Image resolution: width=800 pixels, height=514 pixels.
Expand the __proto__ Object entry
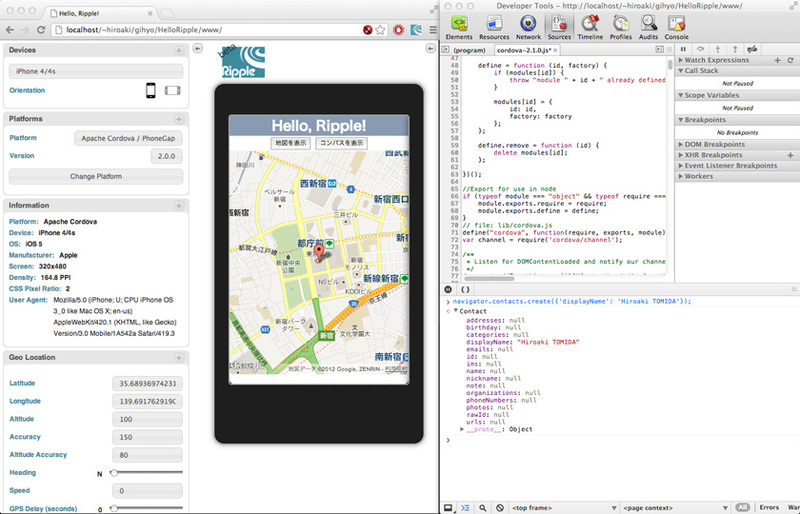[462, 429]
